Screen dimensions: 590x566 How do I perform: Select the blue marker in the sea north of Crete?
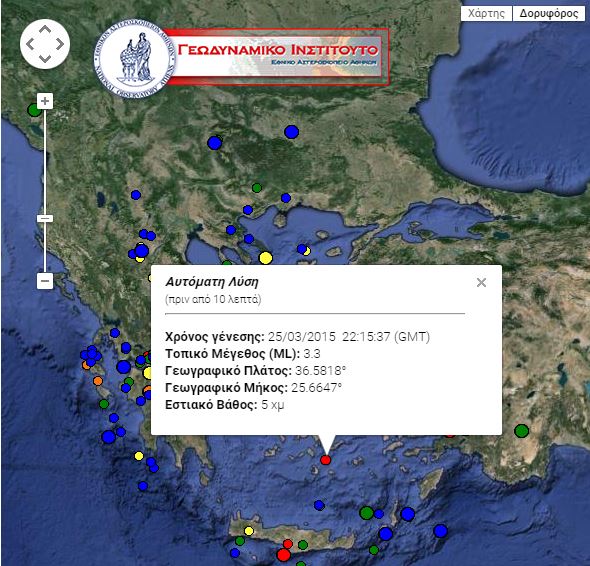(319, 505)
